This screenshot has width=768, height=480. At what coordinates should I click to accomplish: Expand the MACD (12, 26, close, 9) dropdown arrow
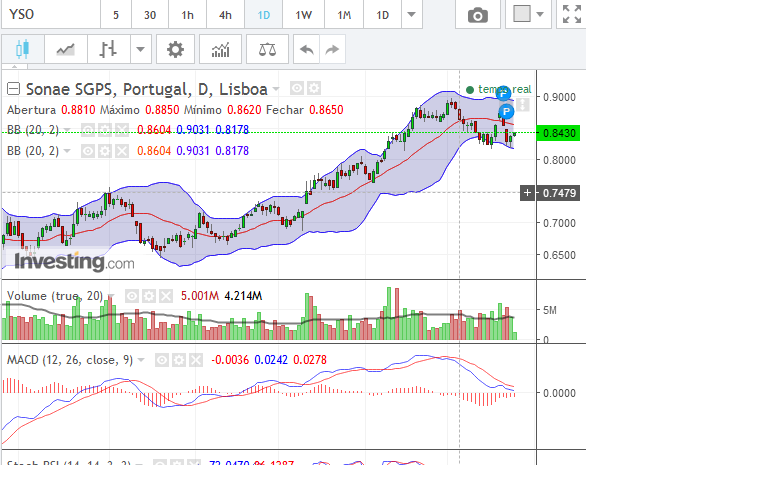click(x=141, y=360)
